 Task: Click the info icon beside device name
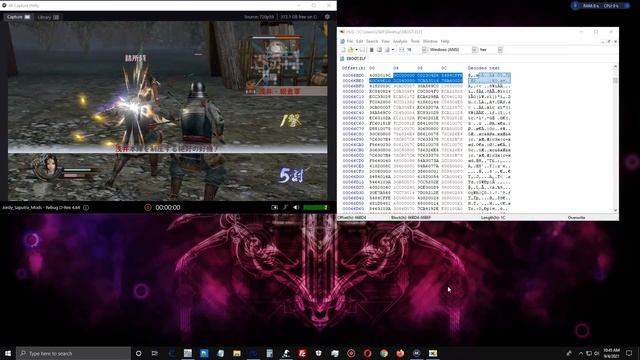[x=86, y=207]
